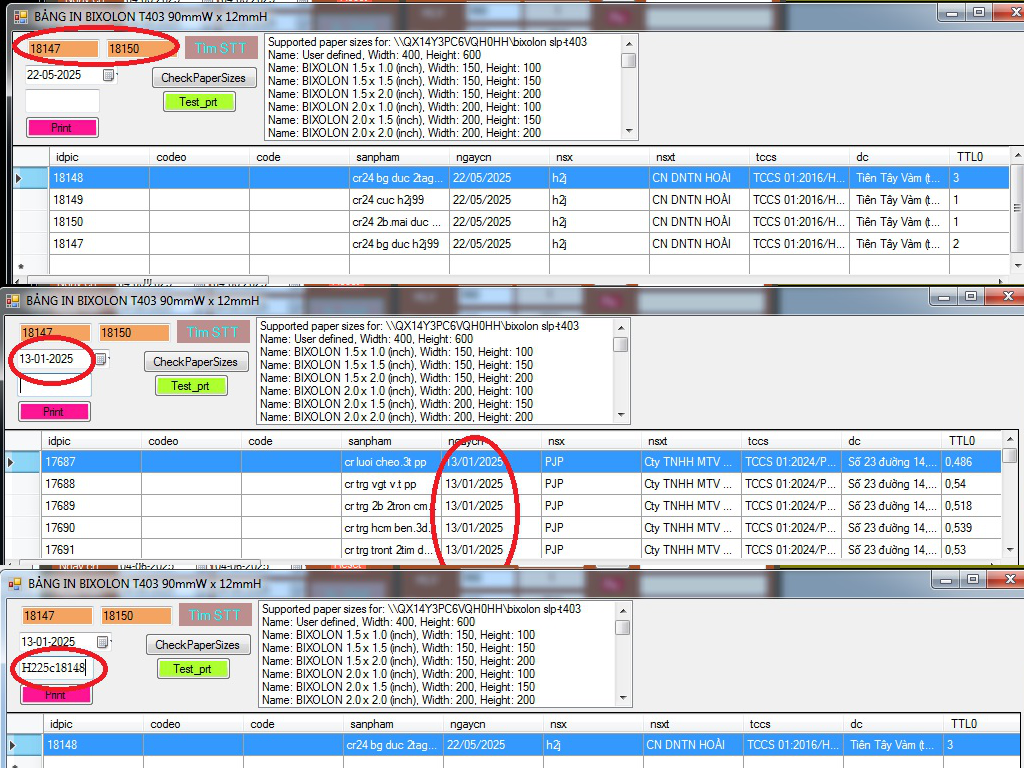The image size is (1024, 768).
Task: Focus the text field containing H225c18148
Action: pos(56,667)
